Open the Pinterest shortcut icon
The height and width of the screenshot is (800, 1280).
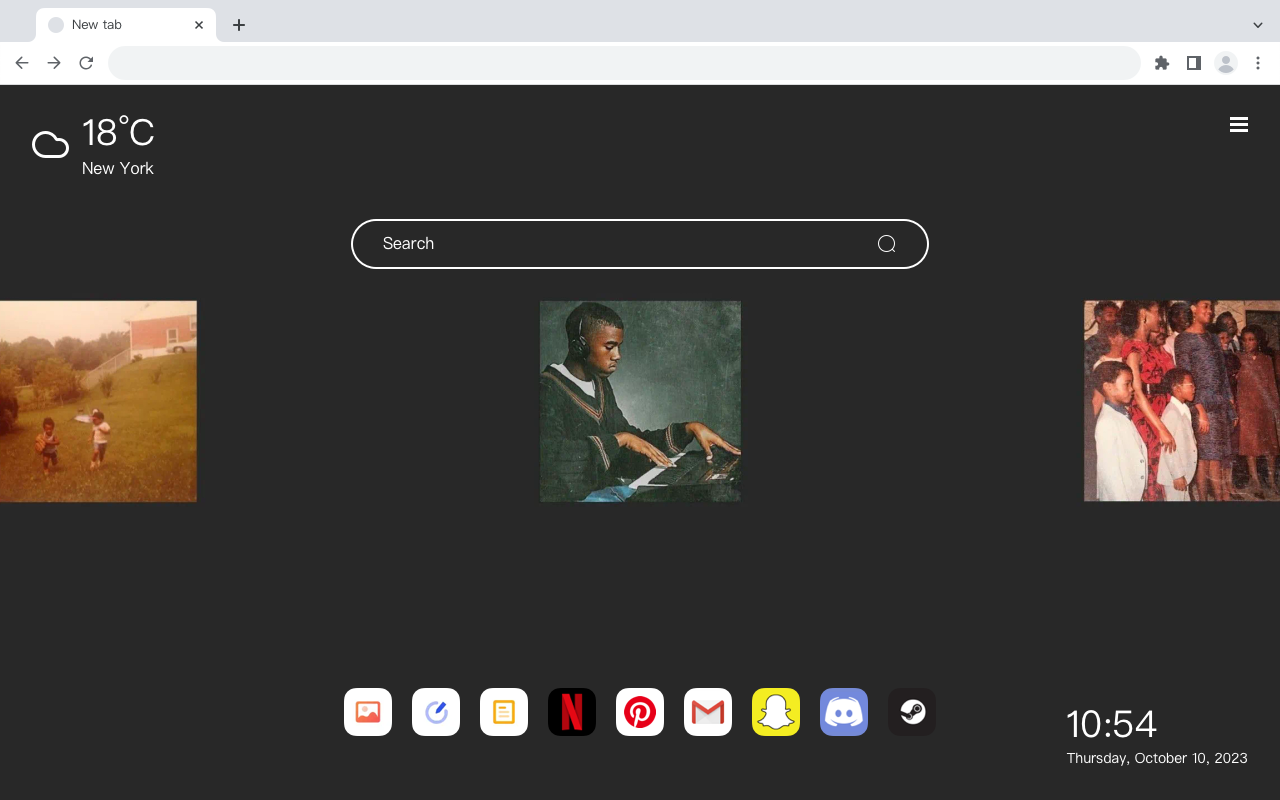[x=640, y=712]
